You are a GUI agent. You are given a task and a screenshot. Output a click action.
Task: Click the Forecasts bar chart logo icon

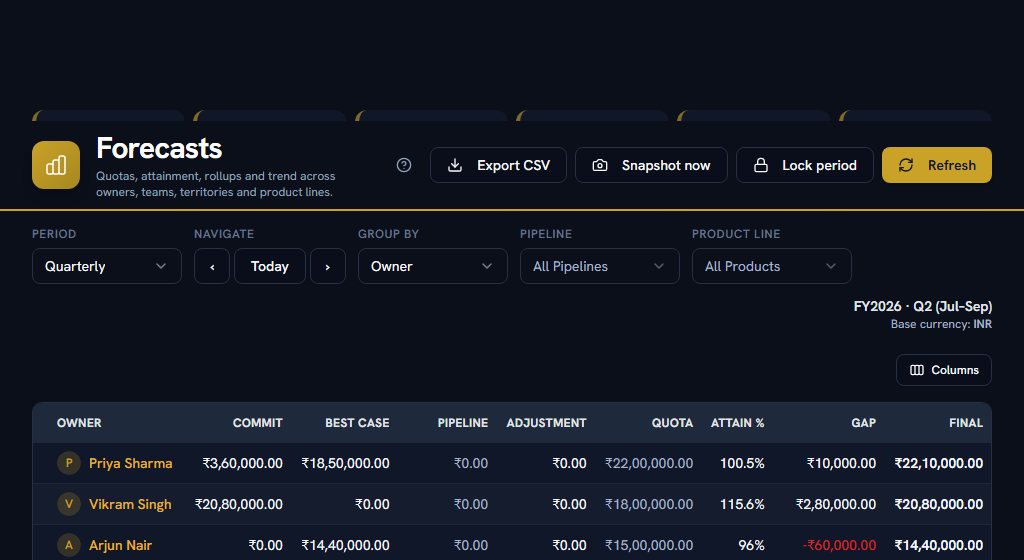pos(56,165)
